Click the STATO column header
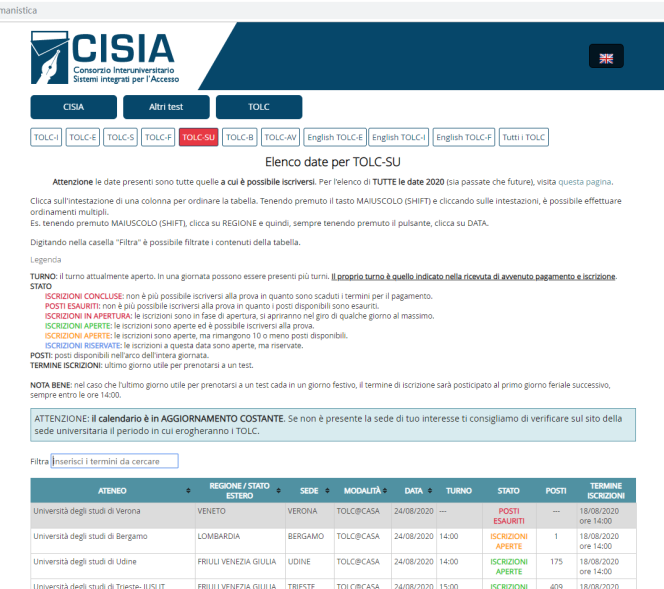The image size is (664, 589). click(508, 491)
